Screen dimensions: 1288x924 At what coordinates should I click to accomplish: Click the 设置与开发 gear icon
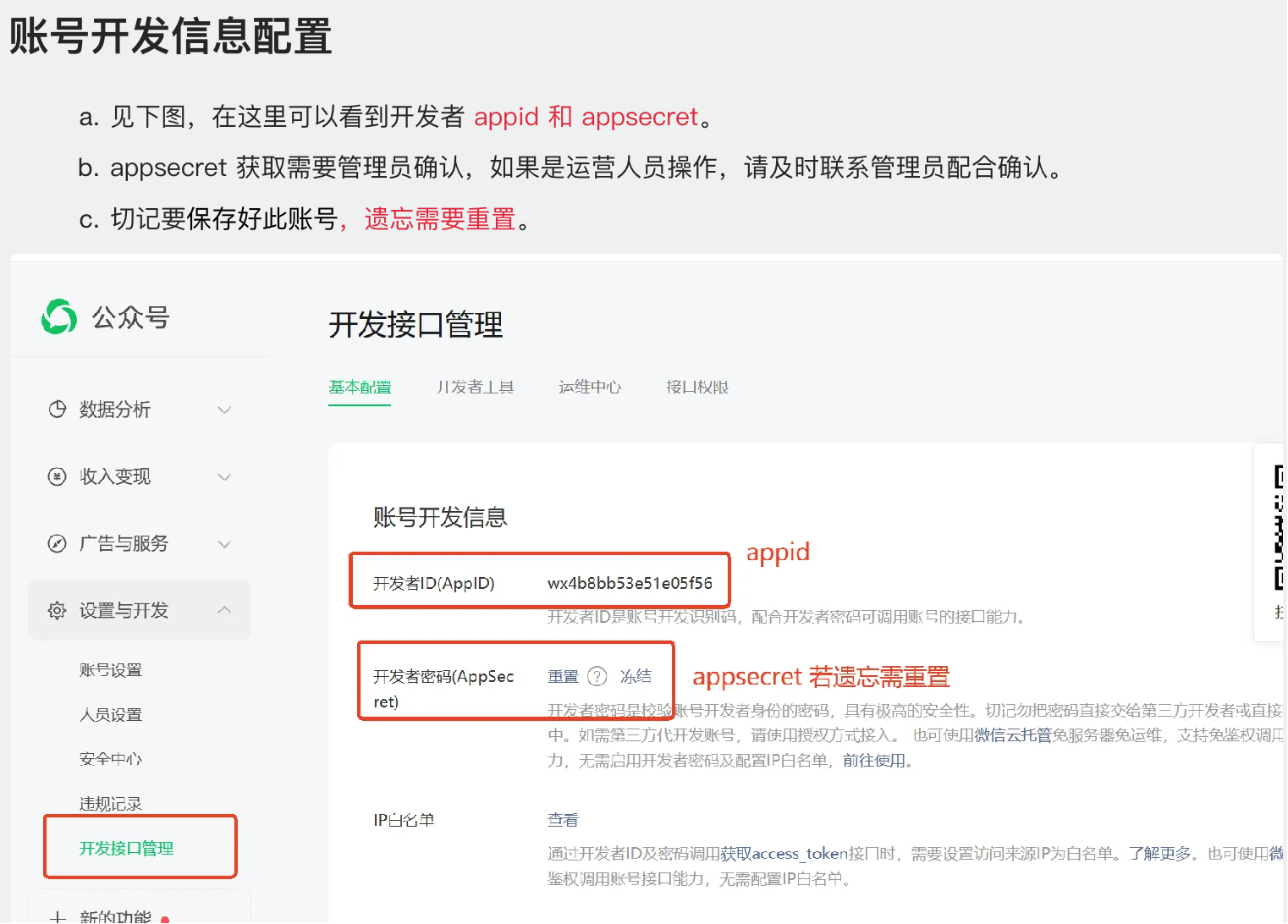point(57,610)
